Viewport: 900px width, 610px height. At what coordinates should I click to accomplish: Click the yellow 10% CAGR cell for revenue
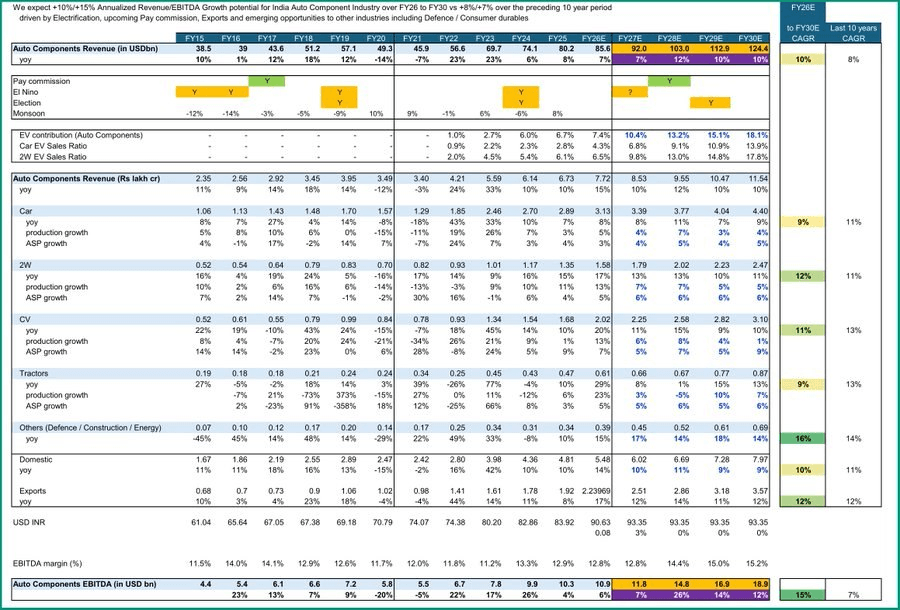[802, 60]
